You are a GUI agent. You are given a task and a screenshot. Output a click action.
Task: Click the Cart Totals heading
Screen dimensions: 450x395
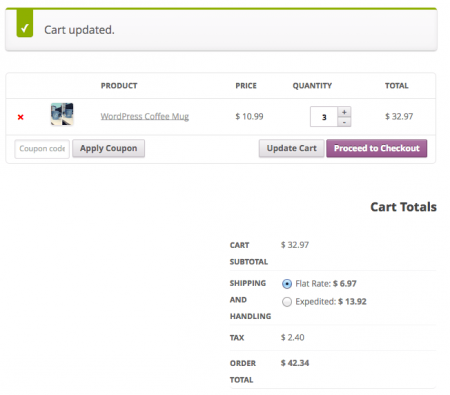point(403,207)
